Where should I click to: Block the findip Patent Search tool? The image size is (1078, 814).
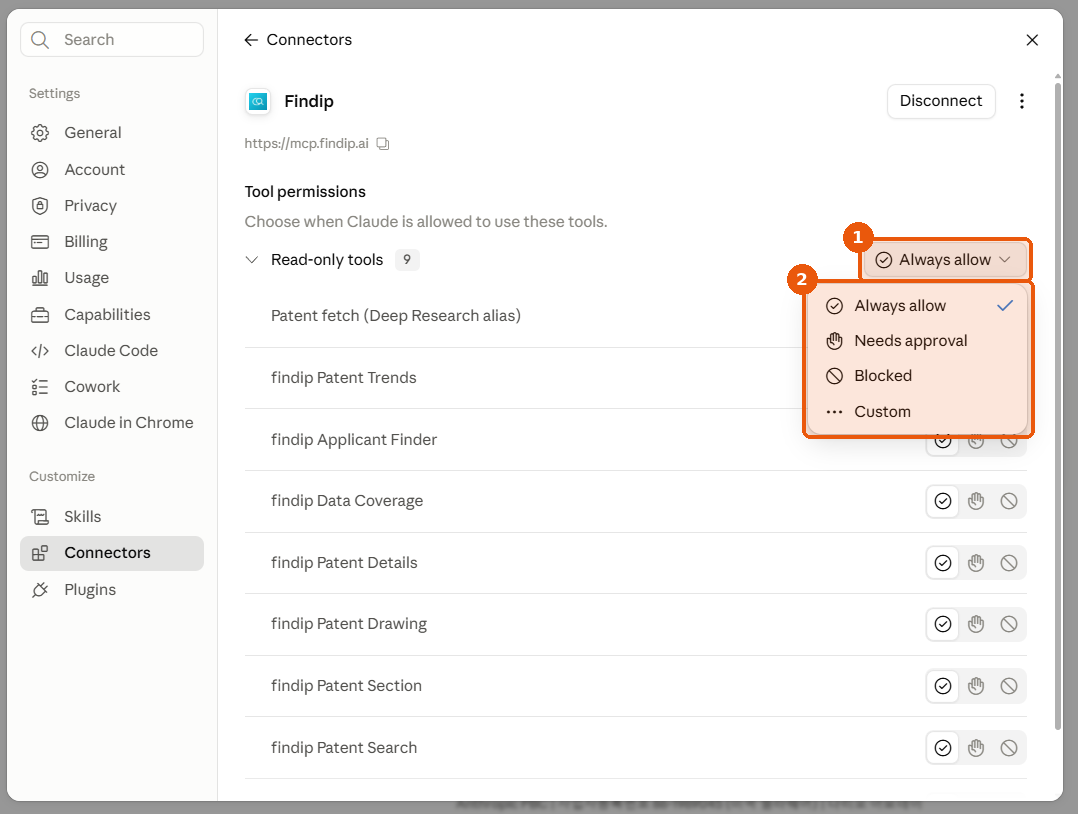[1009, 748]
